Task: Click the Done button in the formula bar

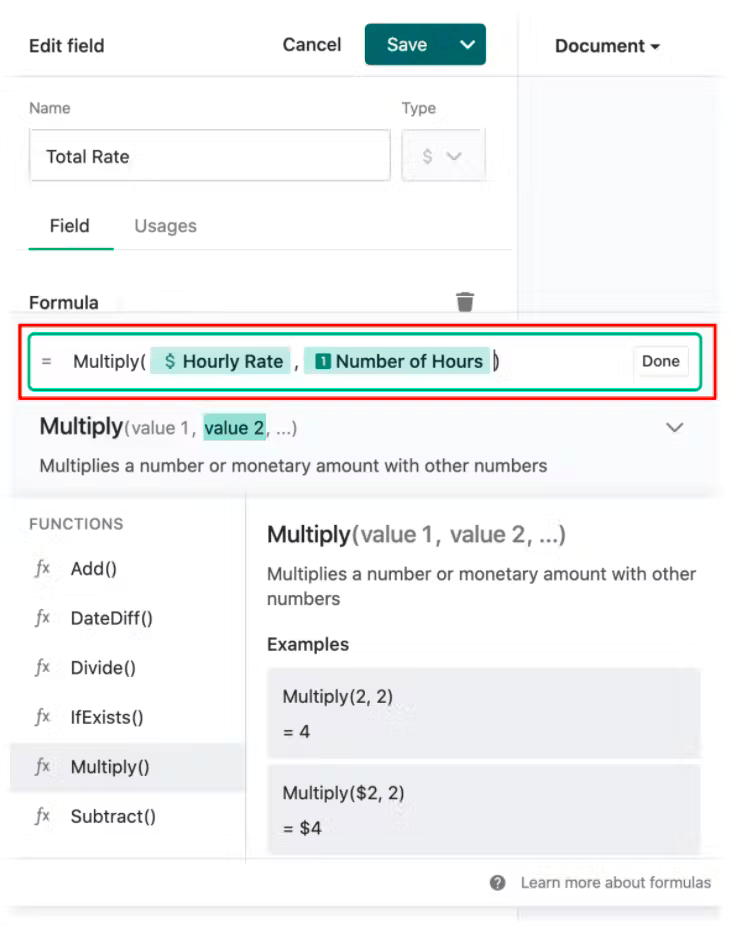Action: tap(661, 361)
